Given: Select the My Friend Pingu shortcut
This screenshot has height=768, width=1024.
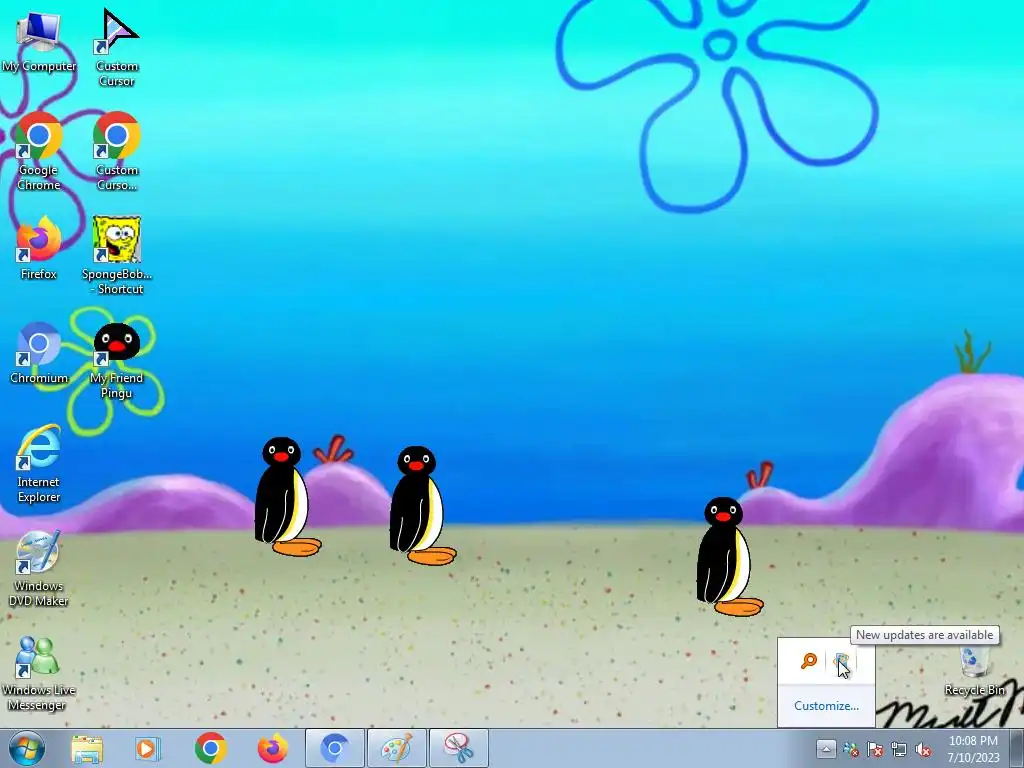Looking at the screenshot, I should click(x=117, y=360).
